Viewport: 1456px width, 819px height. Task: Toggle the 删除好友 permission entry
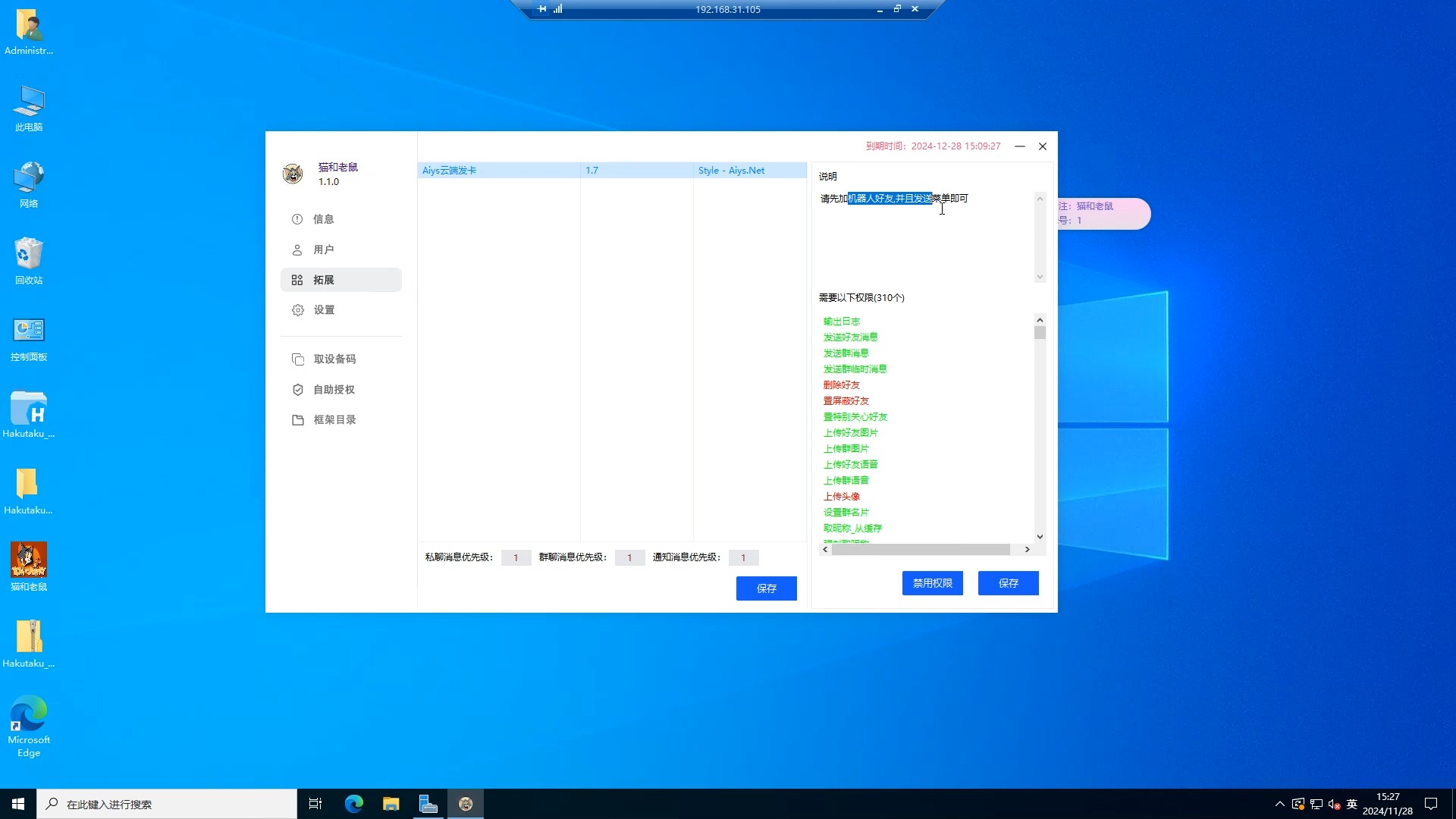pos(842,385)
